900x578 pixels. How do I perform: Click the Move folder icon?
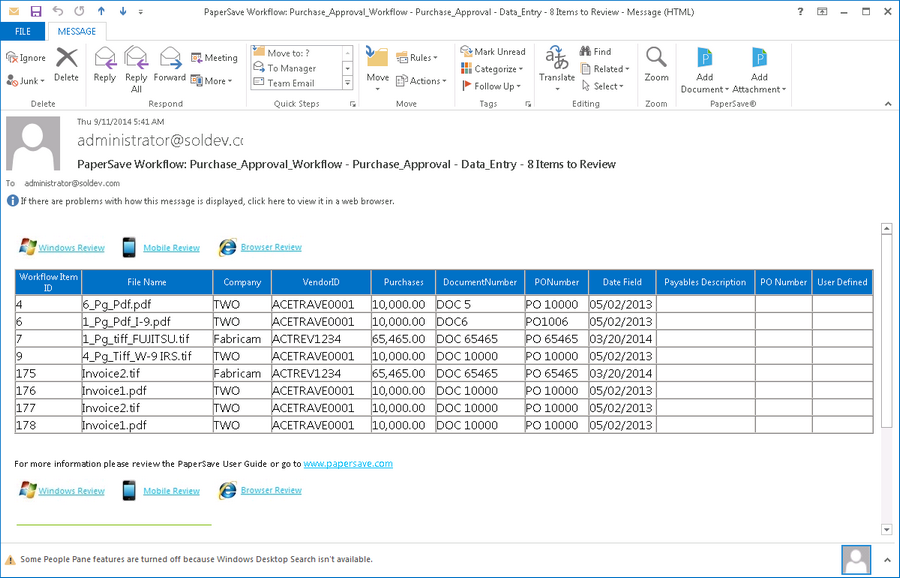pos(377,57)
